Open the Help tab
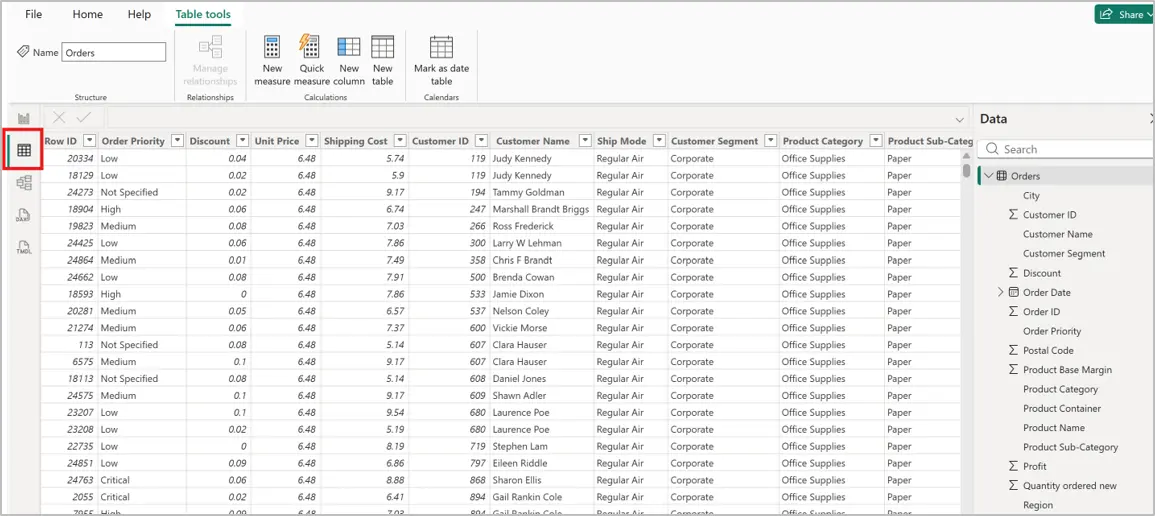 (139, 14)
